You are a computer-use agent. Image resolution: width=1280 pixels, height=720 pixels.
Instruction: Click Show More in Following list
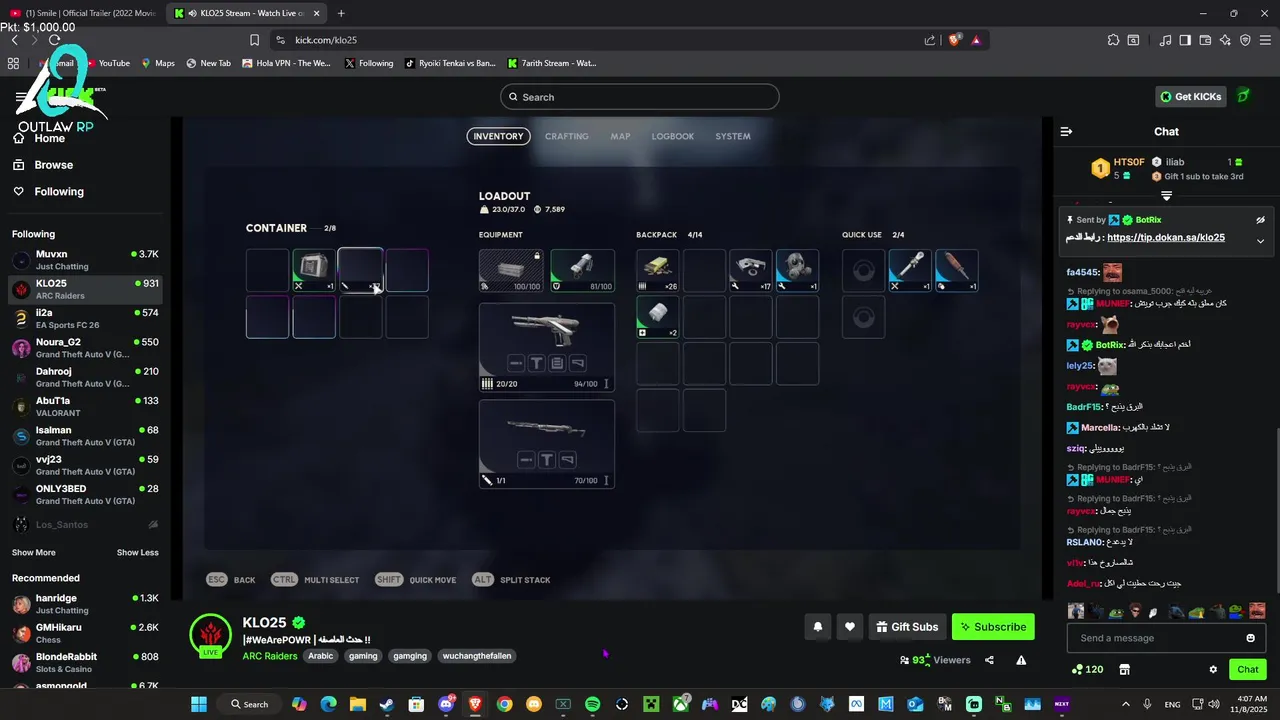point(34,552)
